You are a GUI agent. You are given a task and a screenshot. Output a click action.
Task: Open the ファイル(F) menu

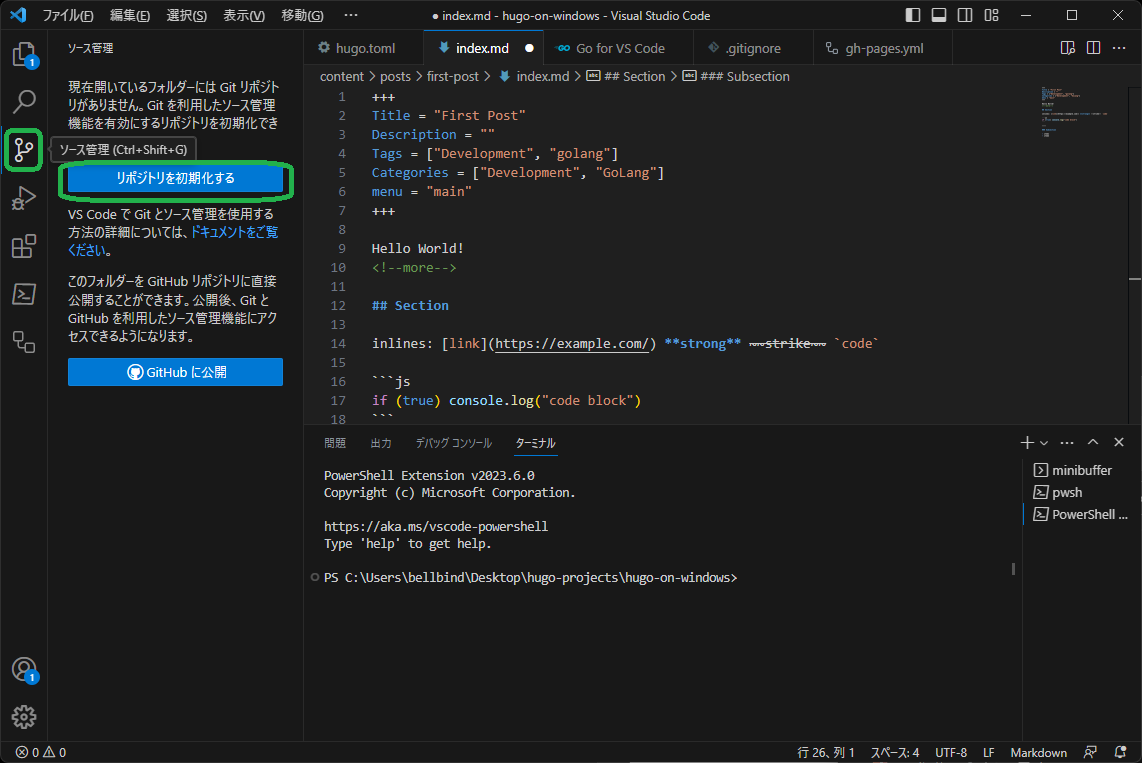(68, 15)
